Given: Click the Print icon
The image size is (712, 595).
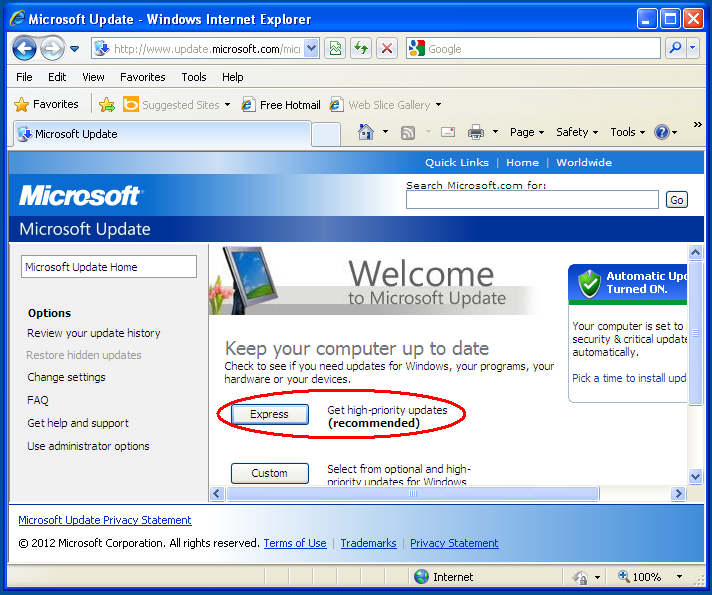Looking at the screenshot, I should [x=476, y=132].
